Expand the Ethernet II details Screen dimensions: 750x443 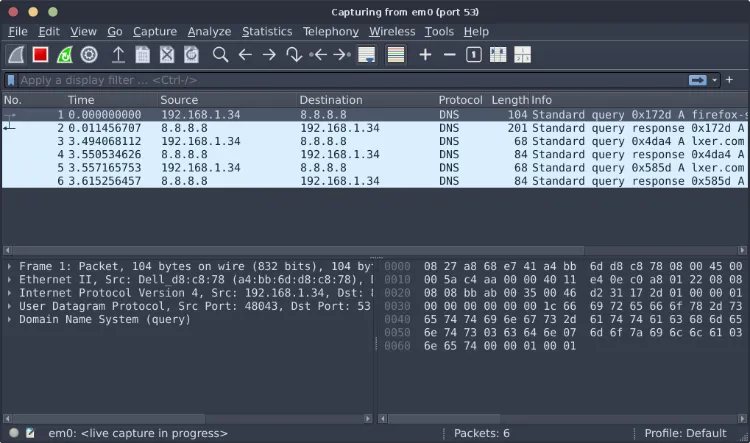[9, 279]
